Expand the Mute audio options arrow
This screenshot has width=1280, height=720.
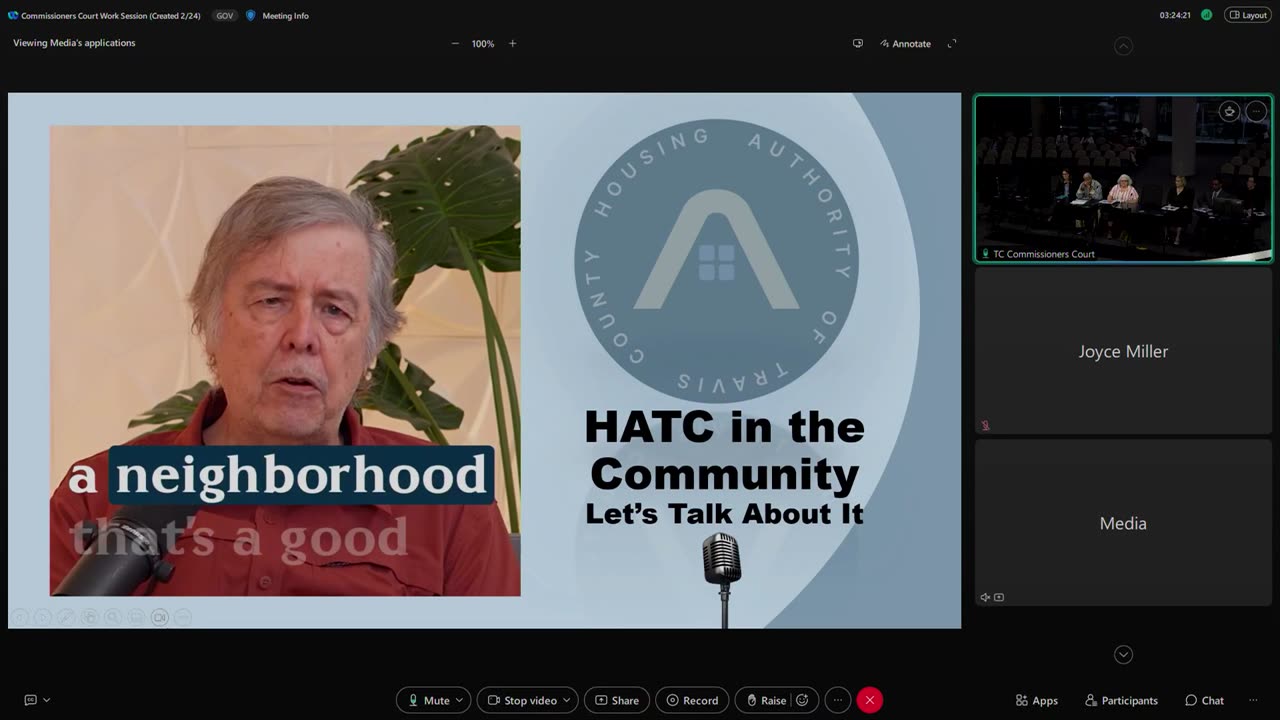[x=461, y=700]
